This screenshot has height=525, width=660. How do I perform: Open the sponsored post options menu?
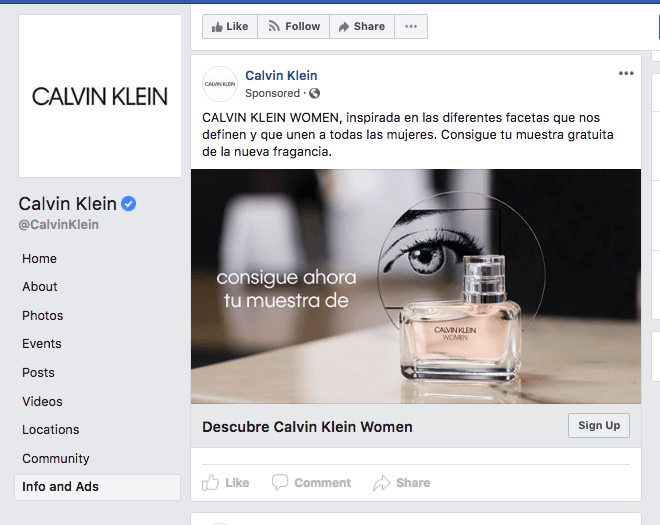coord(626,73)
